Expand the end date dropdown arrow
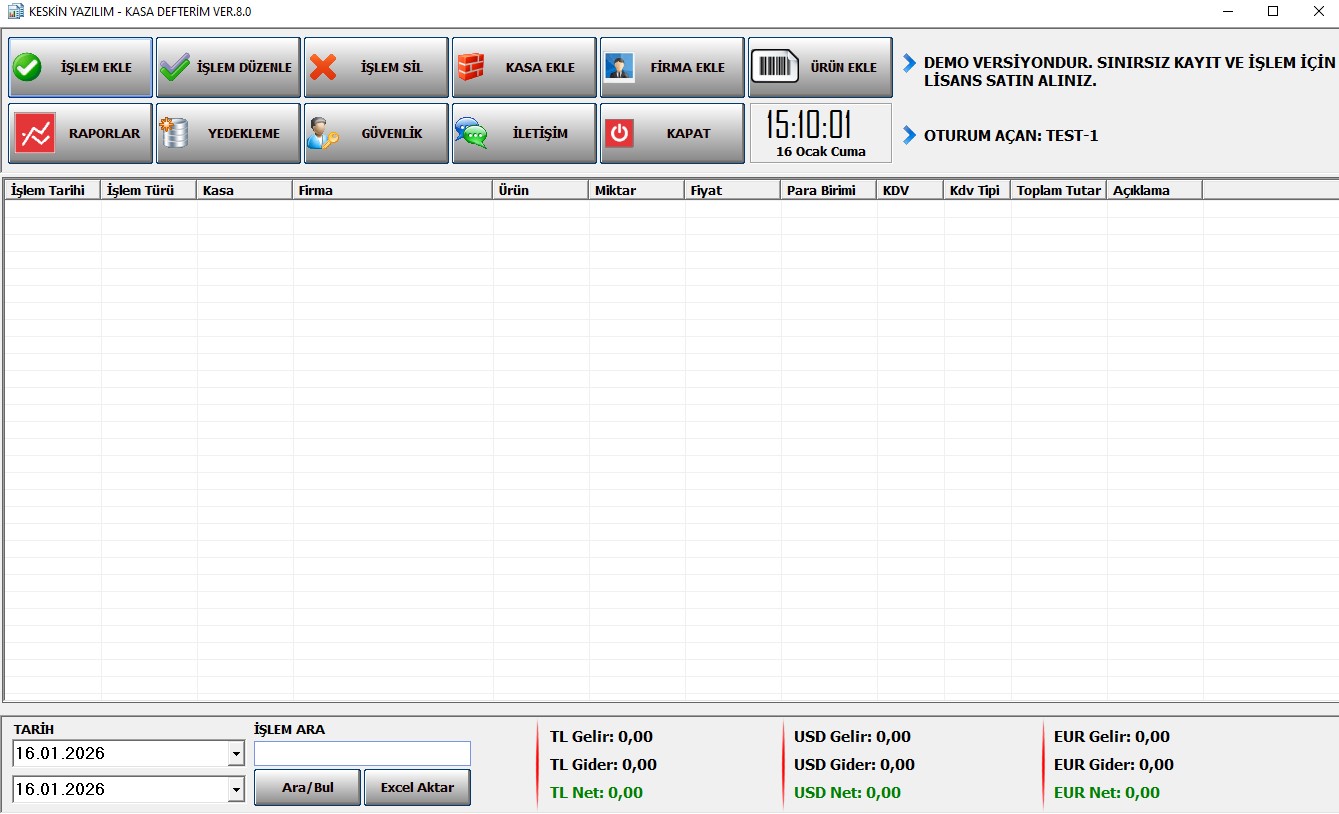The width and height of the screenshot is (1339, 814). pyautogui.click(x=236, y=790)
